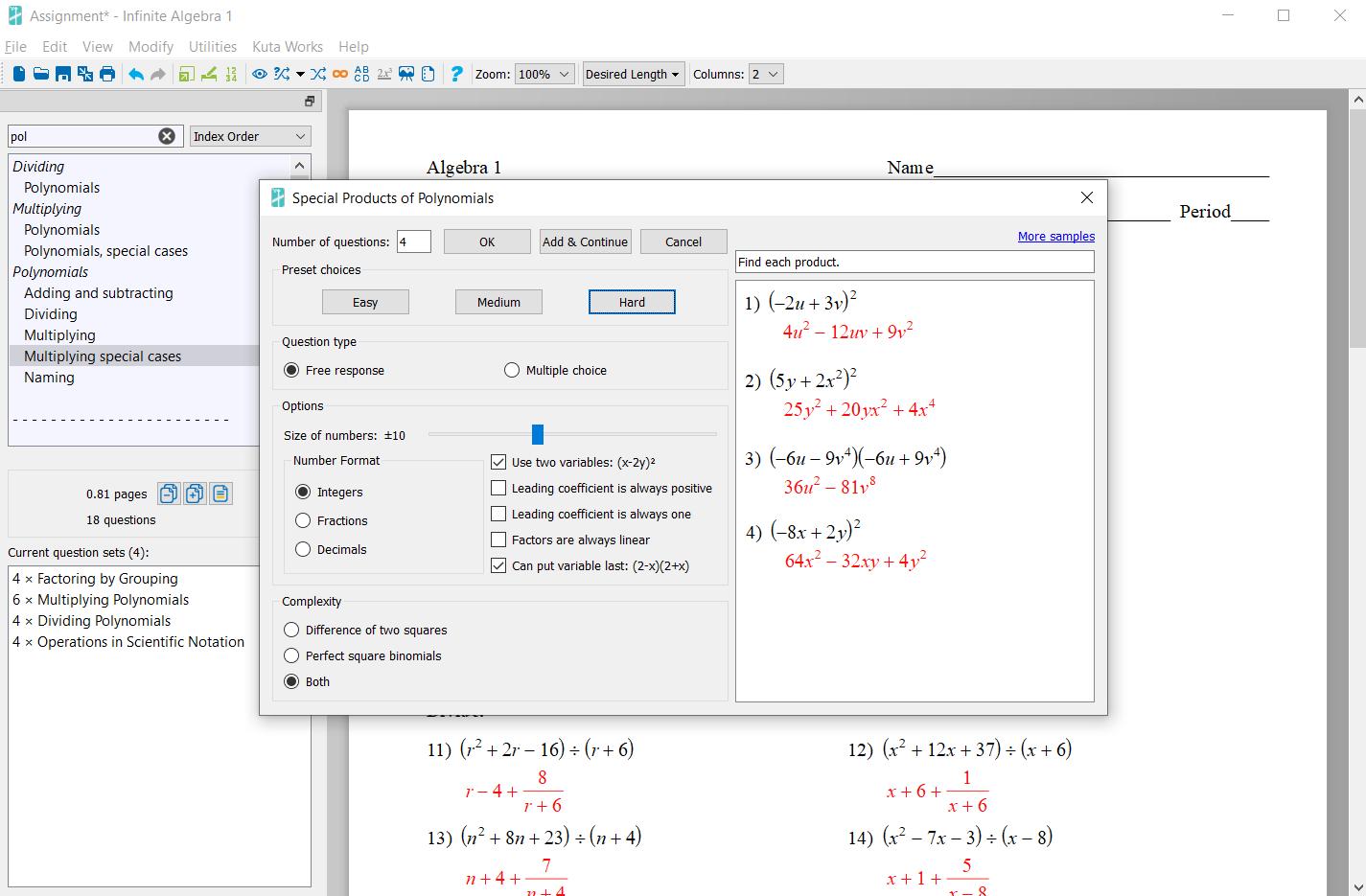
Task: Click the Number of questions input field
Action: click(414, 241)
